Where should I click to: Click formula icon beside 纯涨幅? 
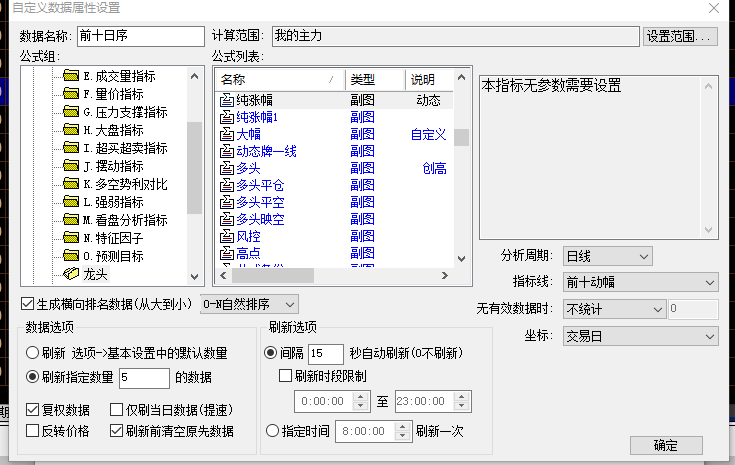pyautogui.click(x=227, y=100)
